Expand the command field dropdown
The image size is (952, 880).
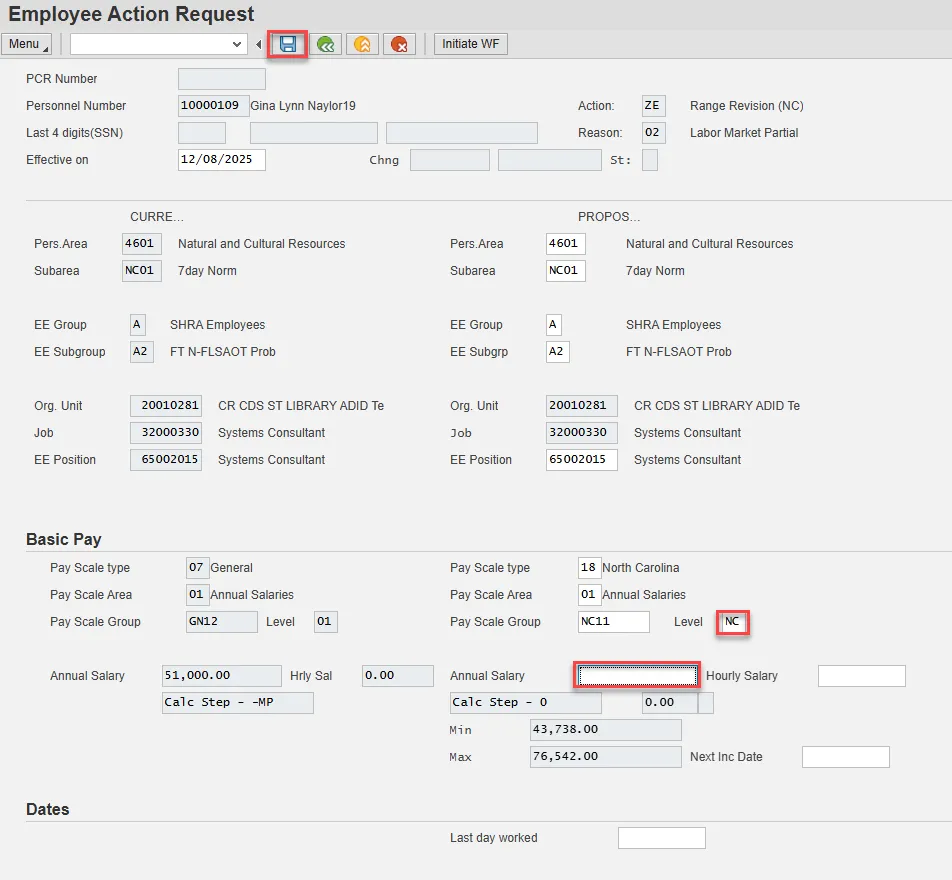[x=237, y=44]
